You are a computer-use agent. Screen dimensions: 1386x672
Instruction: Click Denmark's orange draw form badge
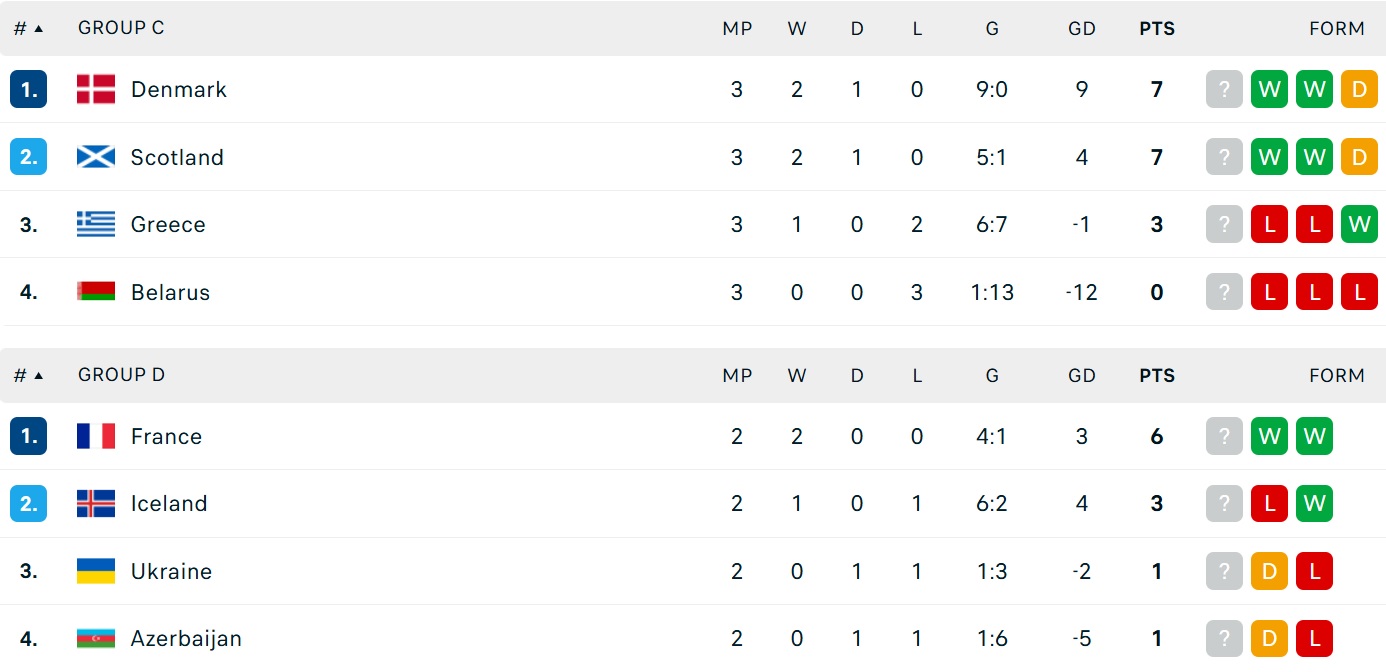[1359, 89]
